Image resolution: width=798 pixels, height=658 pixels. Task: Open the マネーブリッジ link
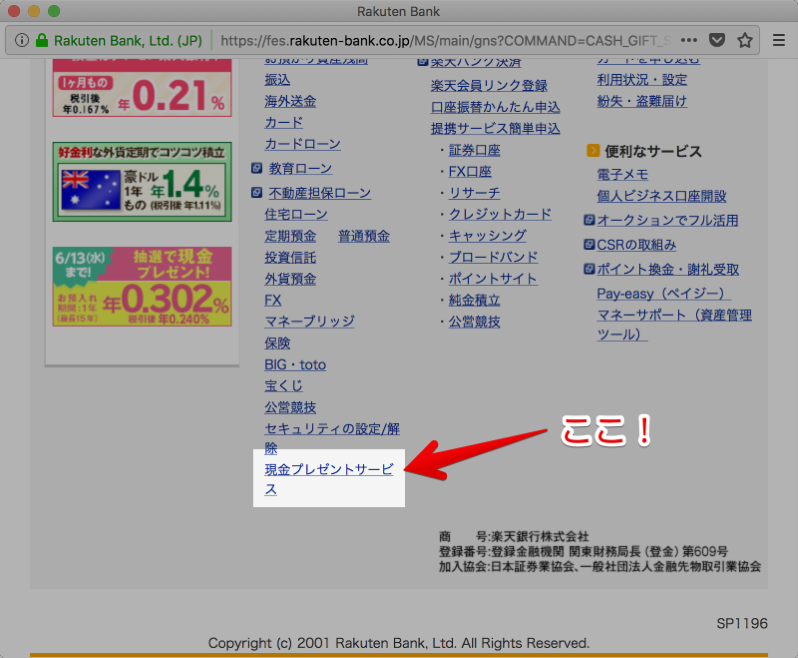point(309,322)
